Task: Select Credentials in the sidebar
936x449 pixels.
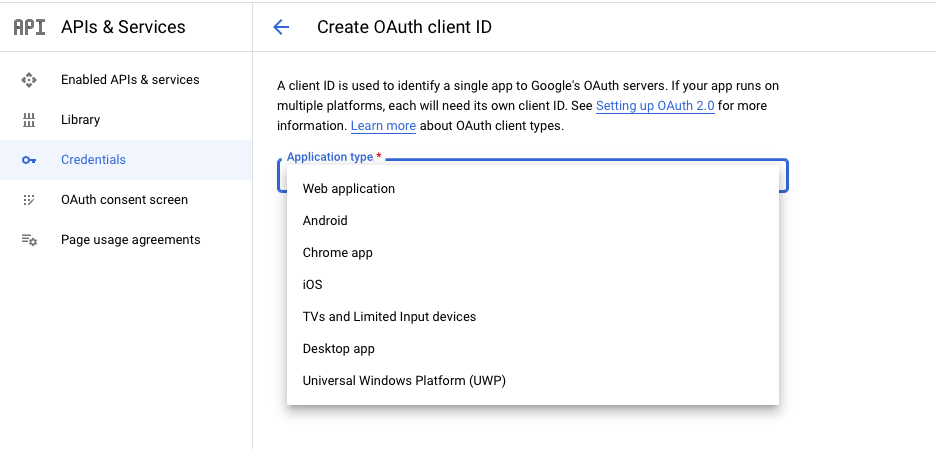Action: point(126,160)
